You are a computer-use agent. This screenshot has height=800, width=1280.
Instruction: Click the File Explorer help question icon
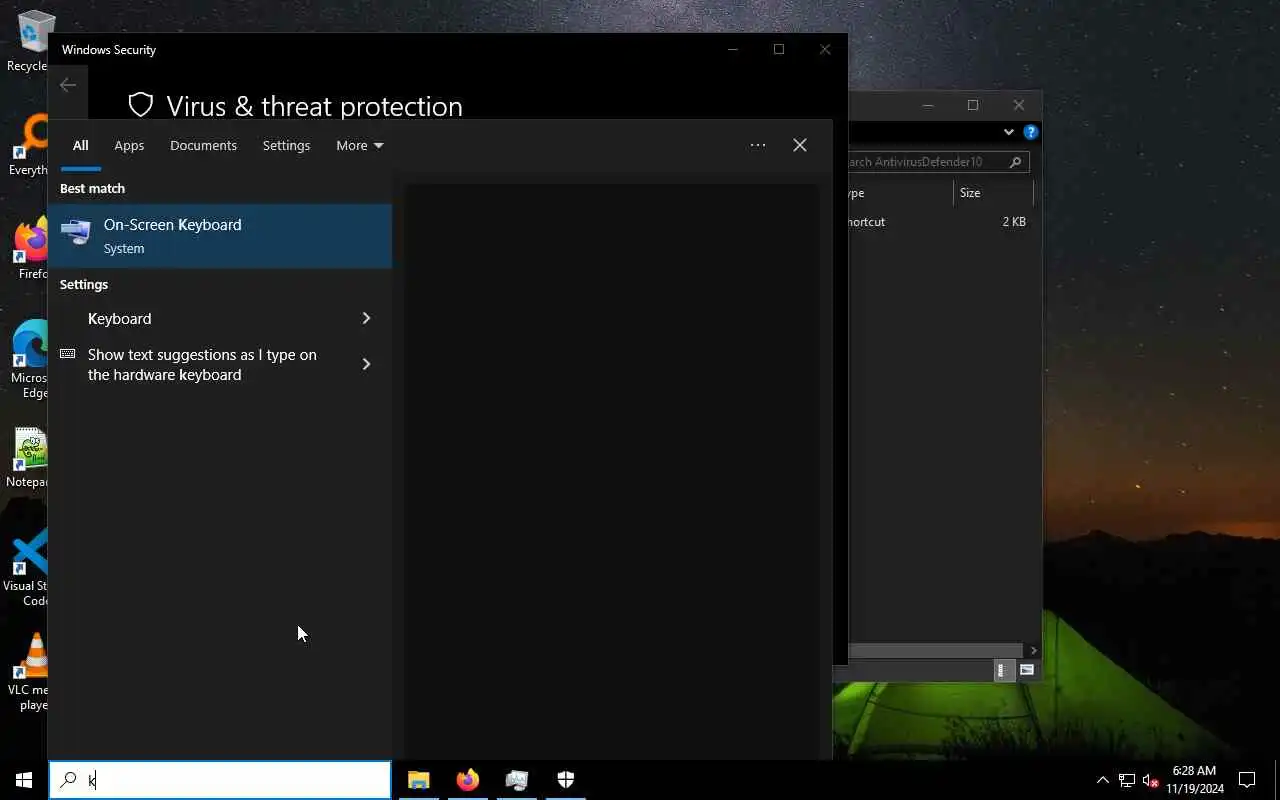pos(1031,132)
